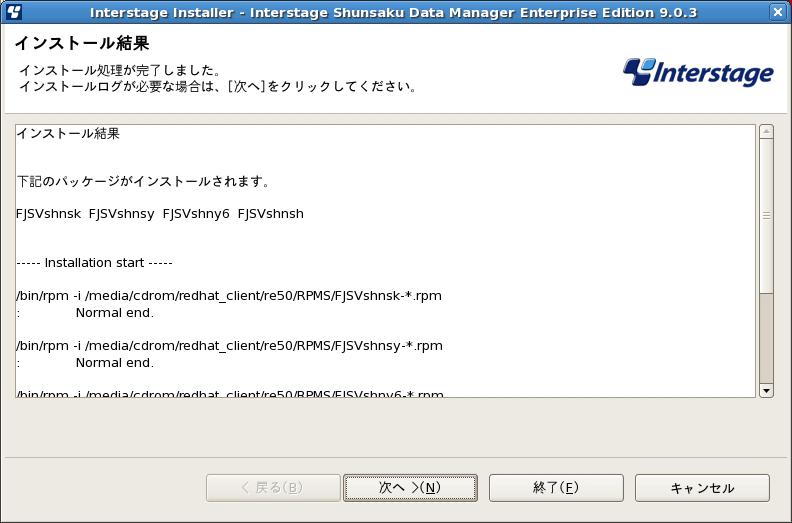
Task: Click the 次へ >(N) button
Action: [410, 488]
